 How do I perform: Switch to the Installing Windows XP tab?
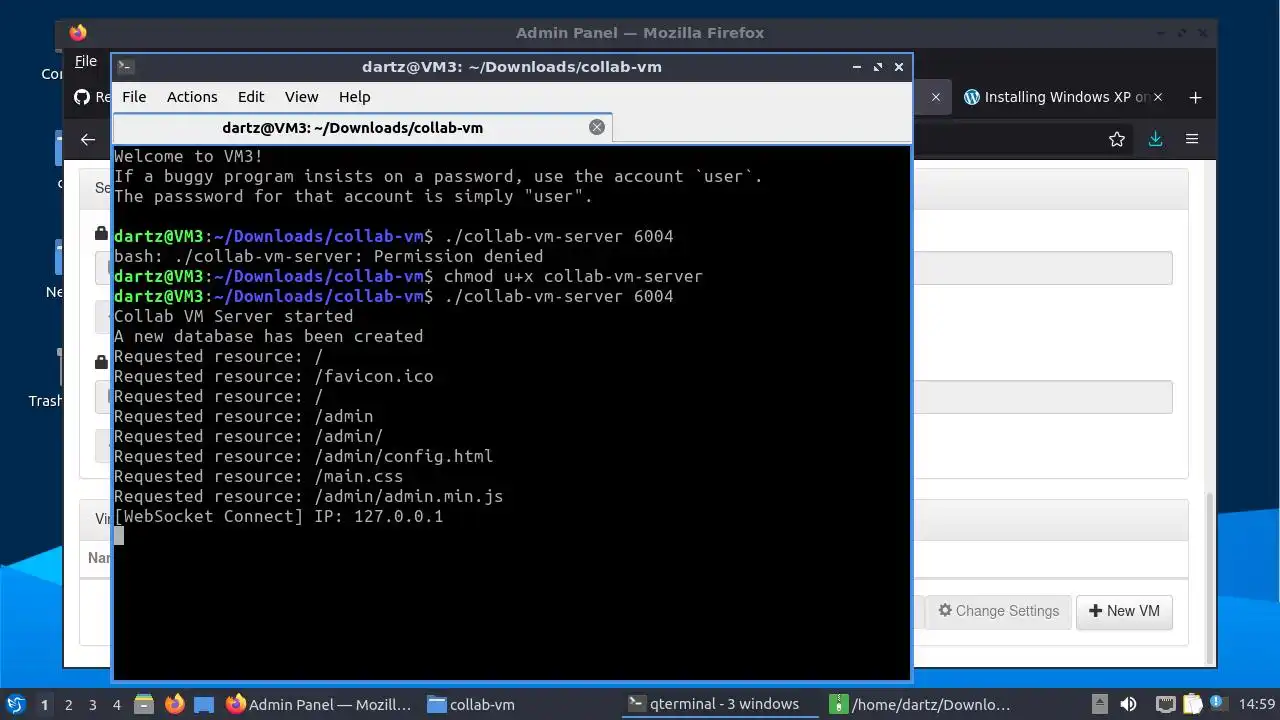pos(1056,97)
